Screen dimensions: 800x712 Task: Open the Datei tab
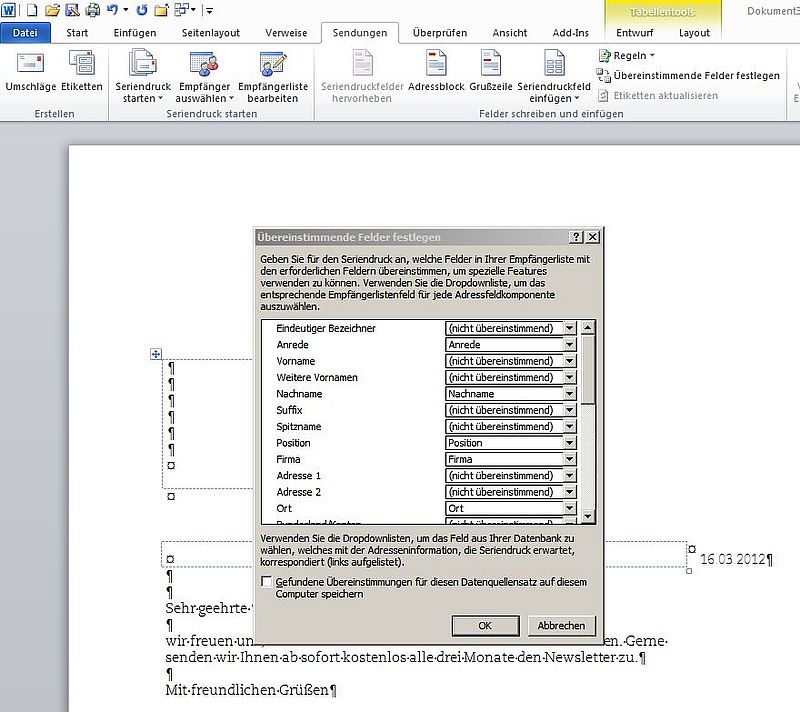point(26,33)
